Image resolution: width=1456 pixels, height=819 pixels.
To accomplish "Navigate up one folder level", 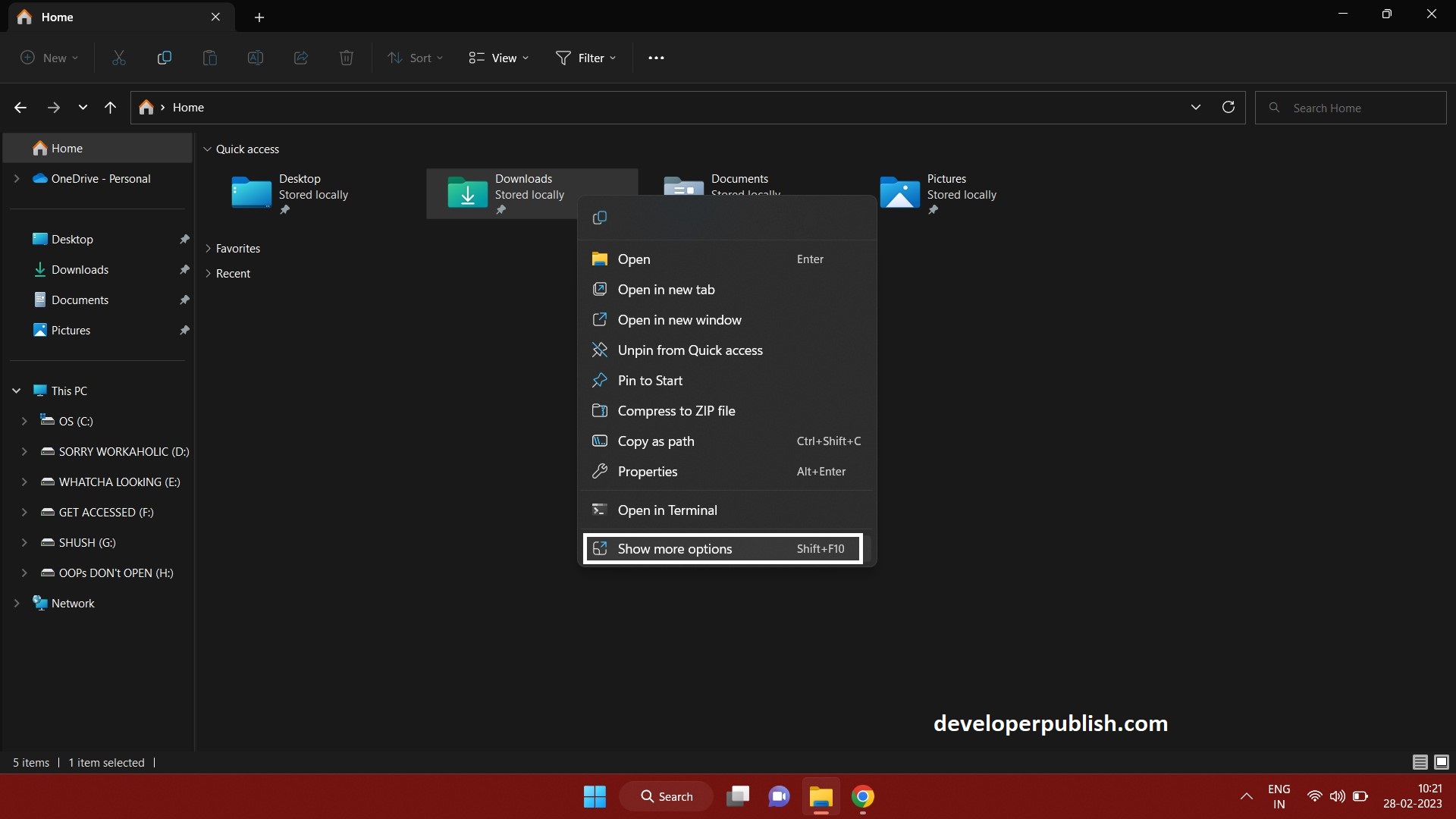I will [110, 107].
